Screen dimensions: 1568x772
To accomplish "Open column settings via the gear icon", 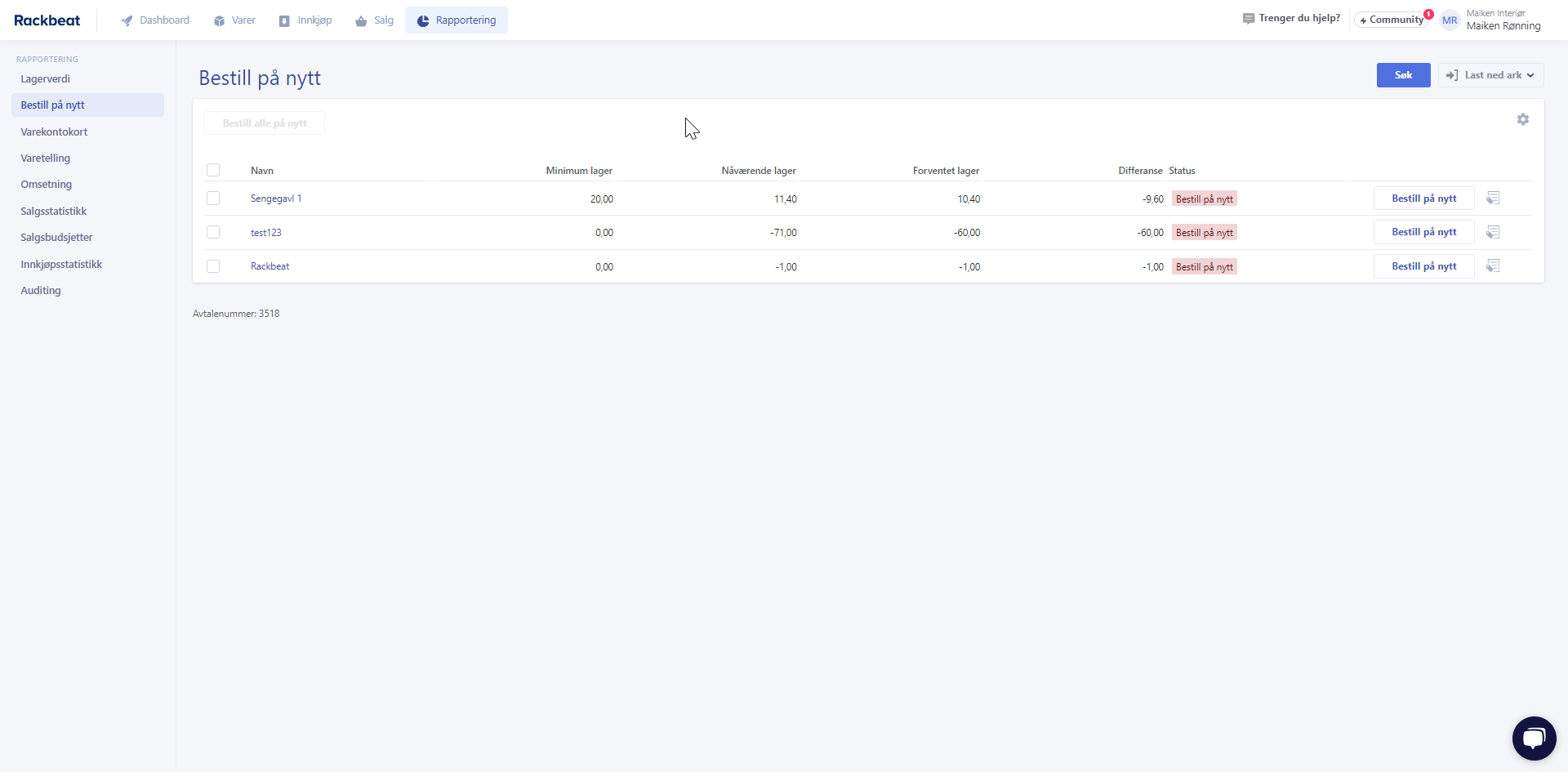I will pyautogui.click(x=1523, y=119).
